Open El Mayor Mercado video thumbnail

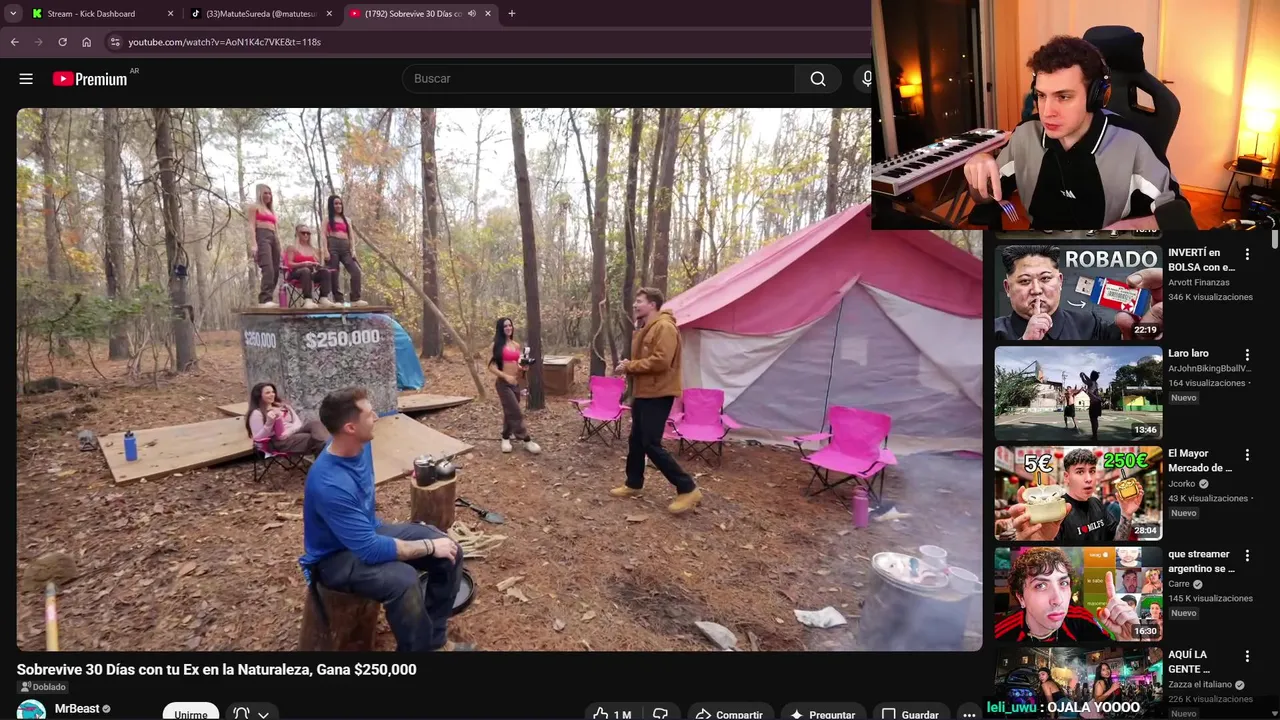[1078, 493]
